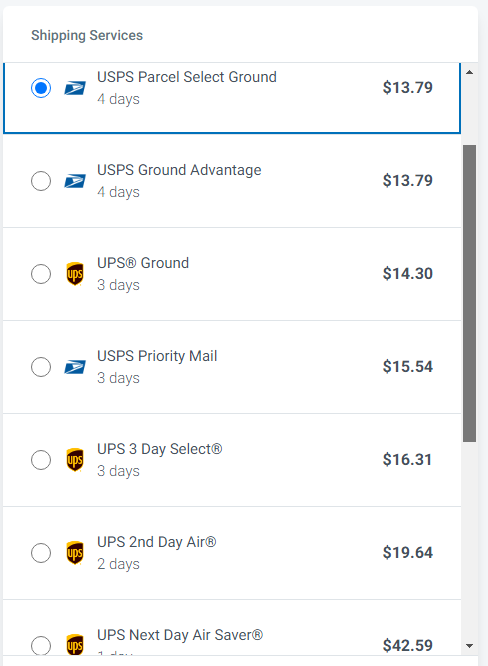Click USPS logo beside Parcel Select Ground

(x=75, y=88)
